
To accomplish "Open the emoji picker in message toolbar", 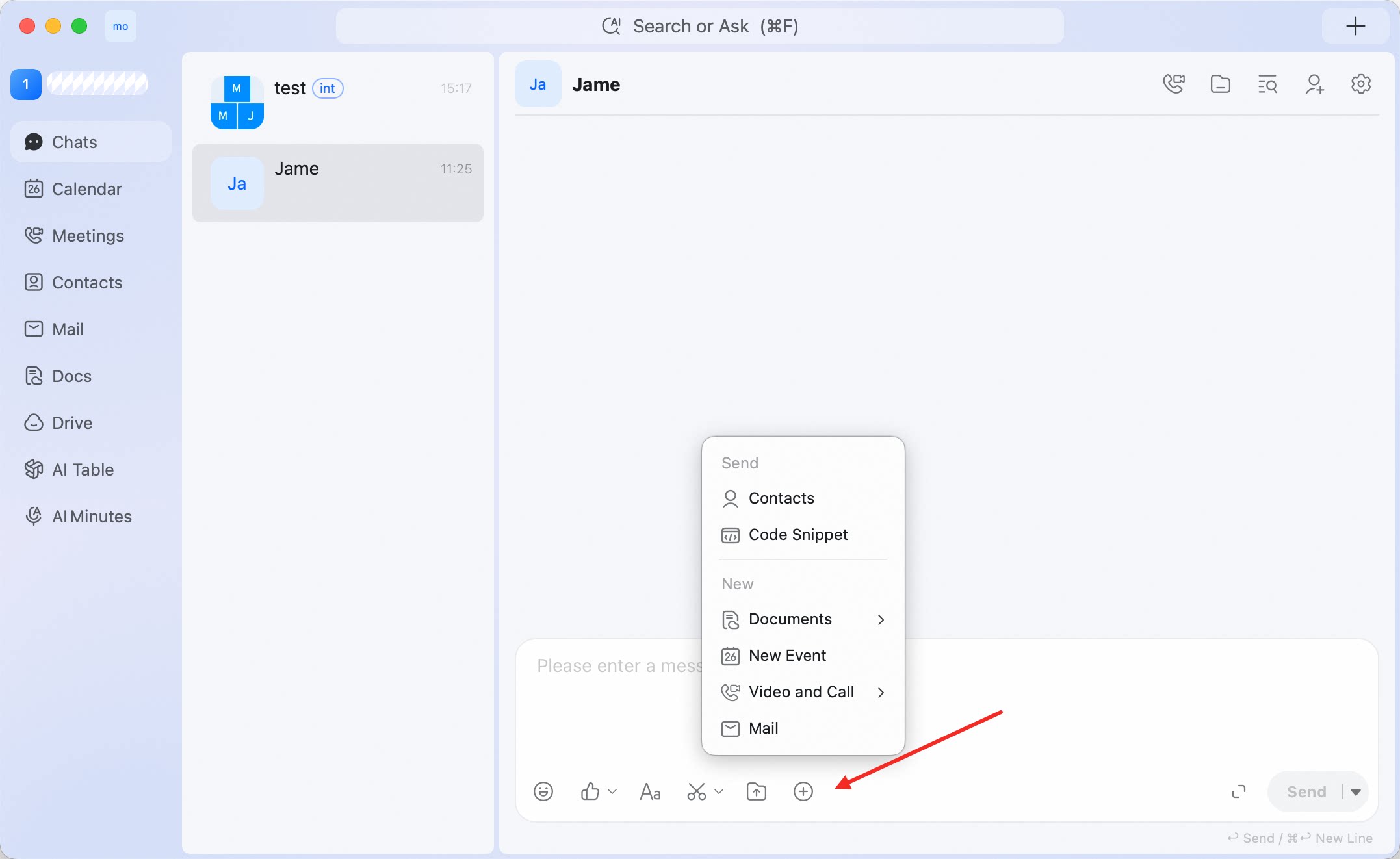I will (x=543, y=791).
